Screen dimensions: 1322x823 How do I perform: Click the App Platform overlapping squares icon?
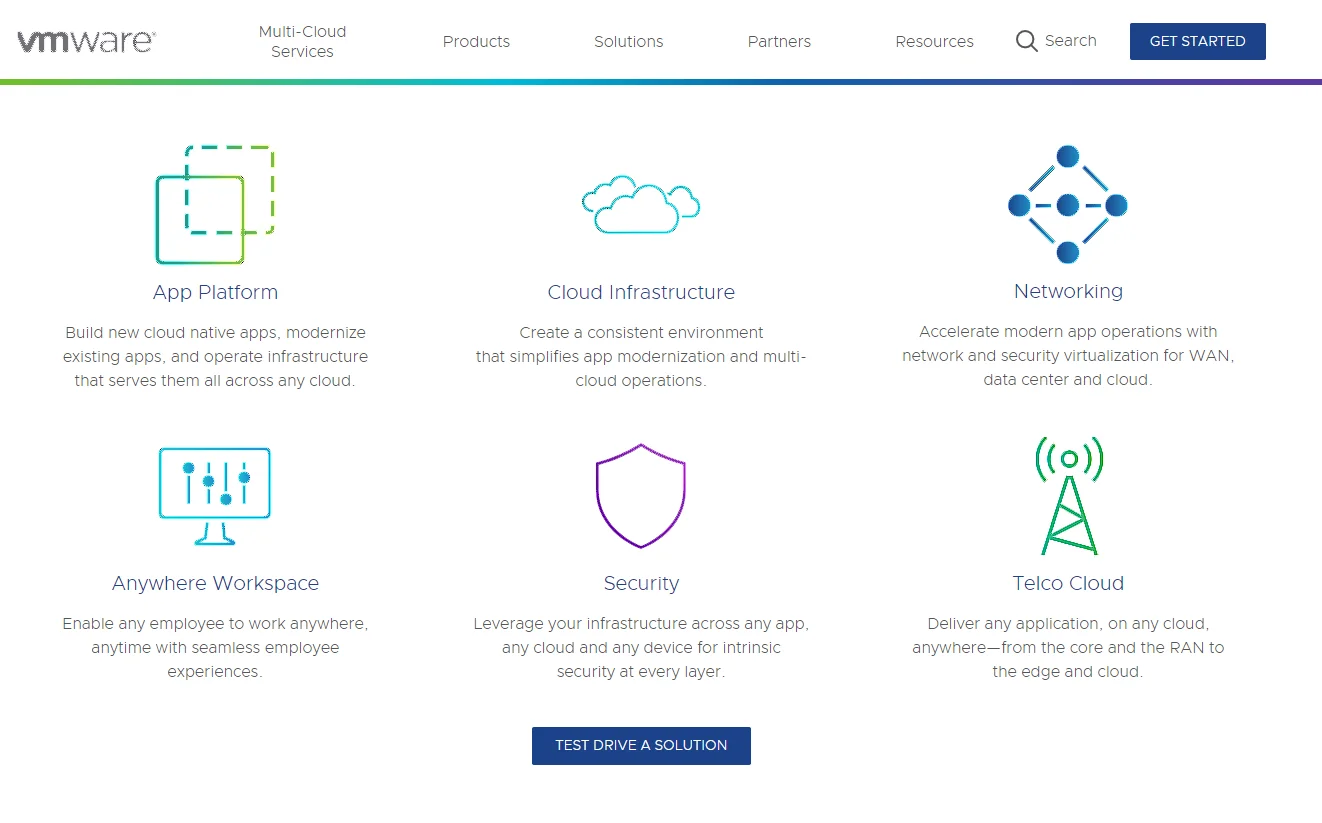tap(215, 205)
